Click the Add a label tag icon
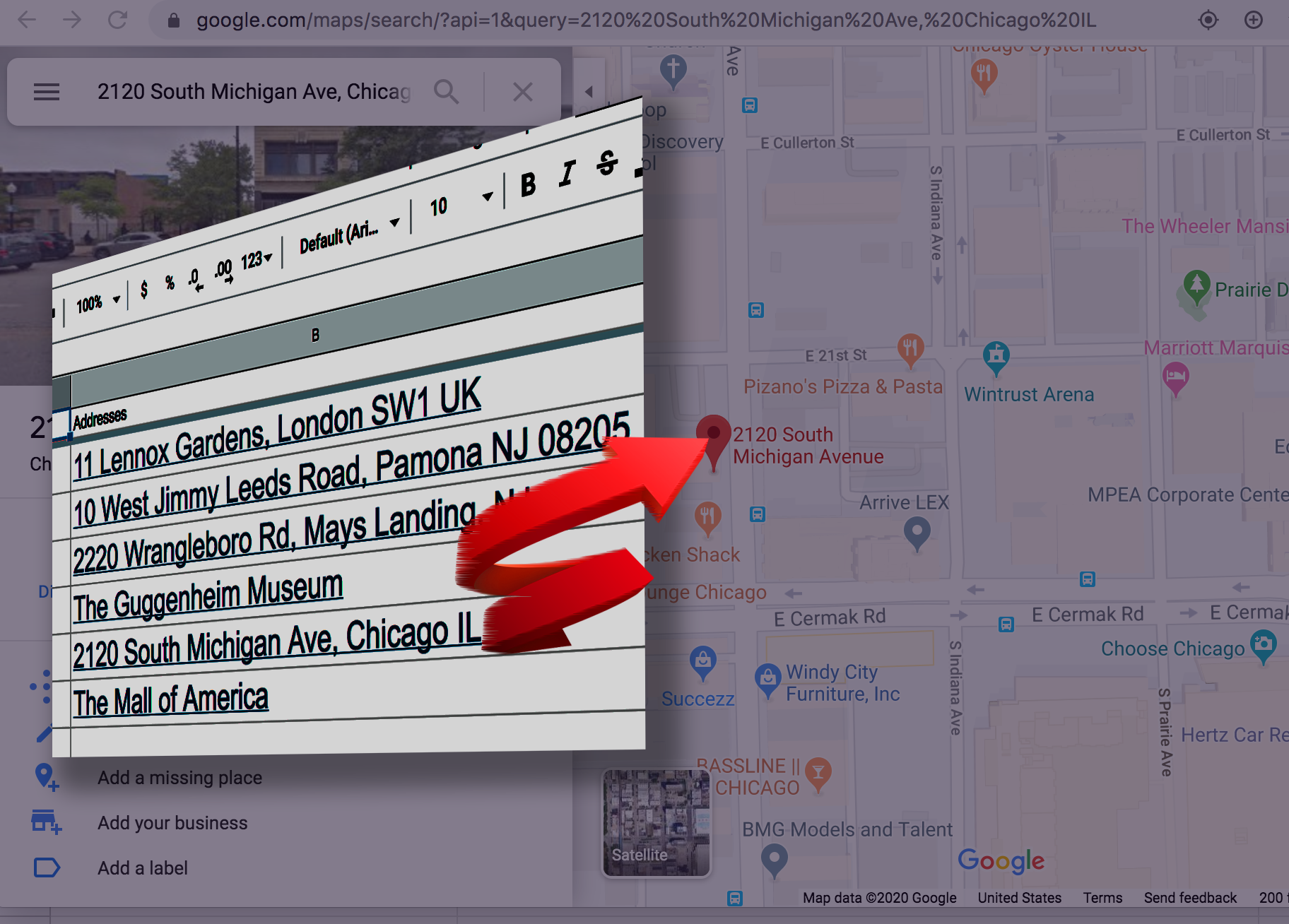This screenshot has height=924, width=1289. tap(47, 867)
